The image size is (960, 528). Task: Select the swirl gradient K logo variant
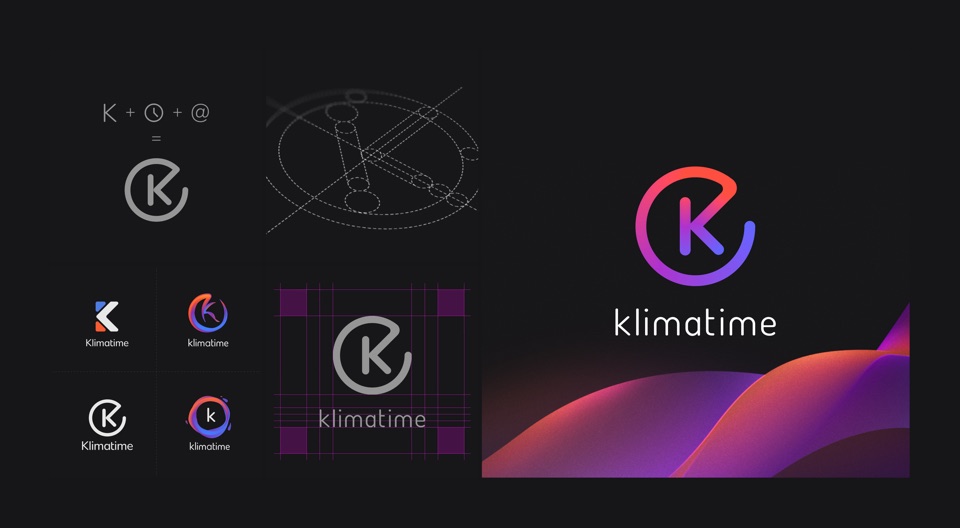(208, 313)
